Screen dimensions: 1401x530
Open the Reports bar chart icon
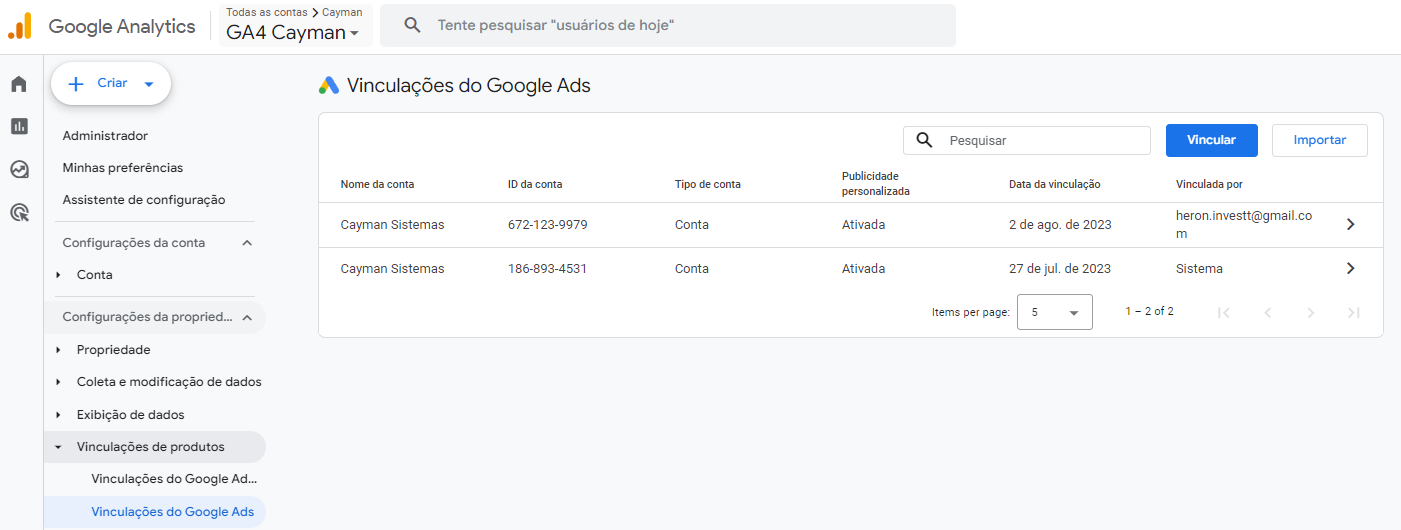19,126
